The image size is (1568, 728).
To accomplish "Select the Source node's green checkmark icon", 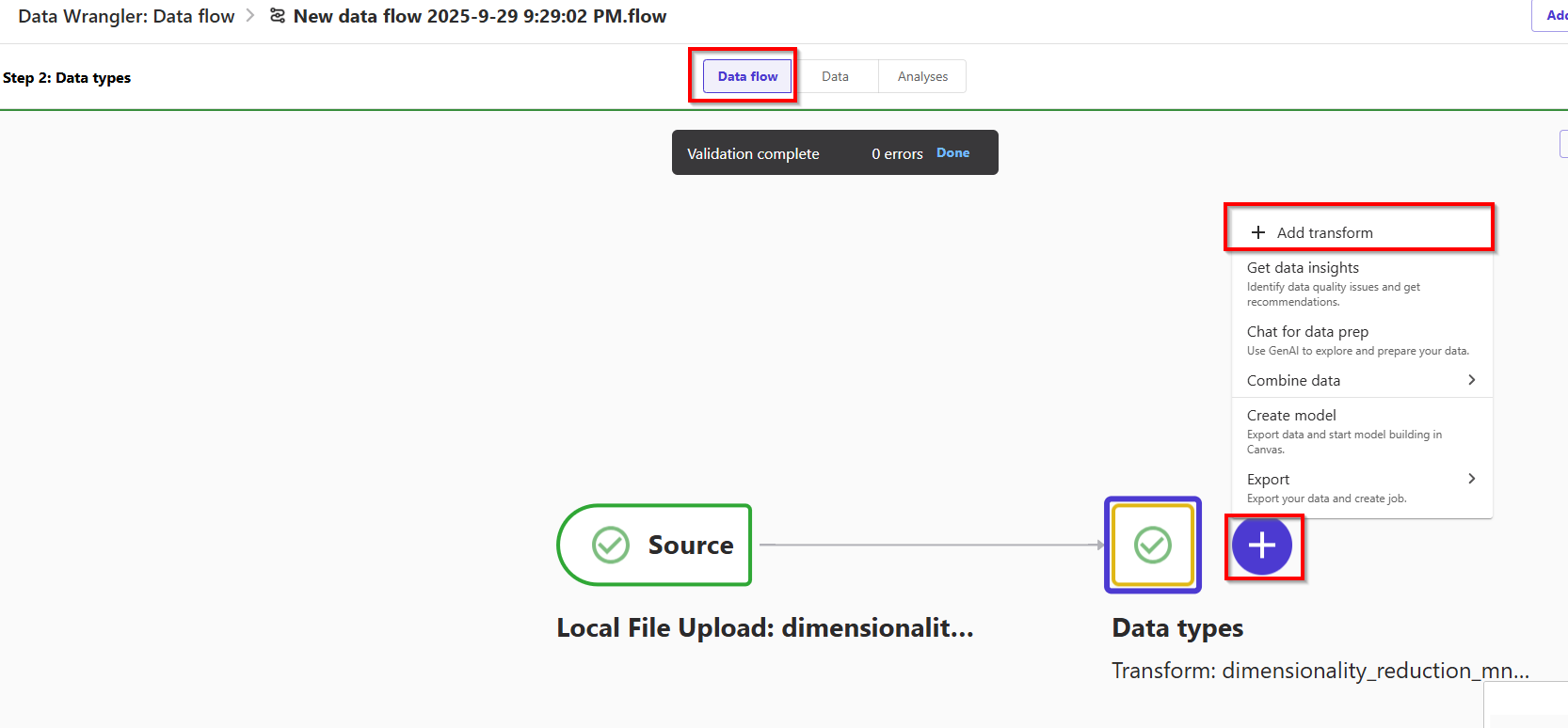I will pyautogui.click(x=611, y=545).
